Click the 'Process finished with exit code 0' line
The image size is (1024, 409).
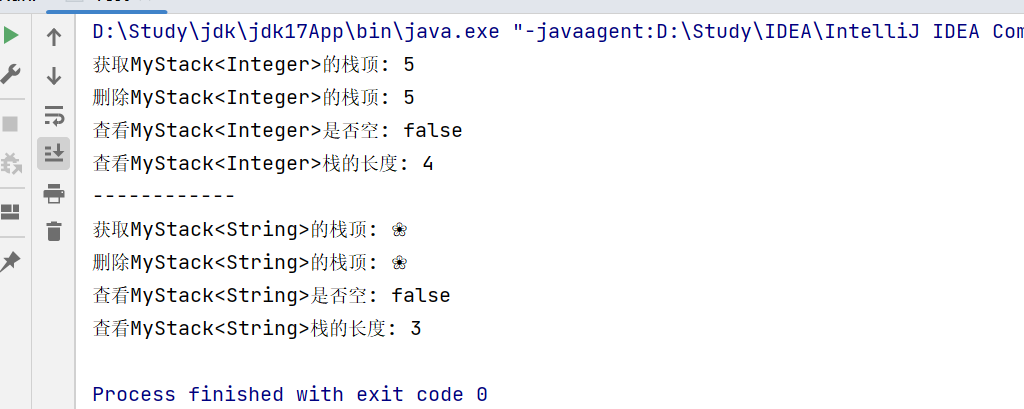[290, 394]
